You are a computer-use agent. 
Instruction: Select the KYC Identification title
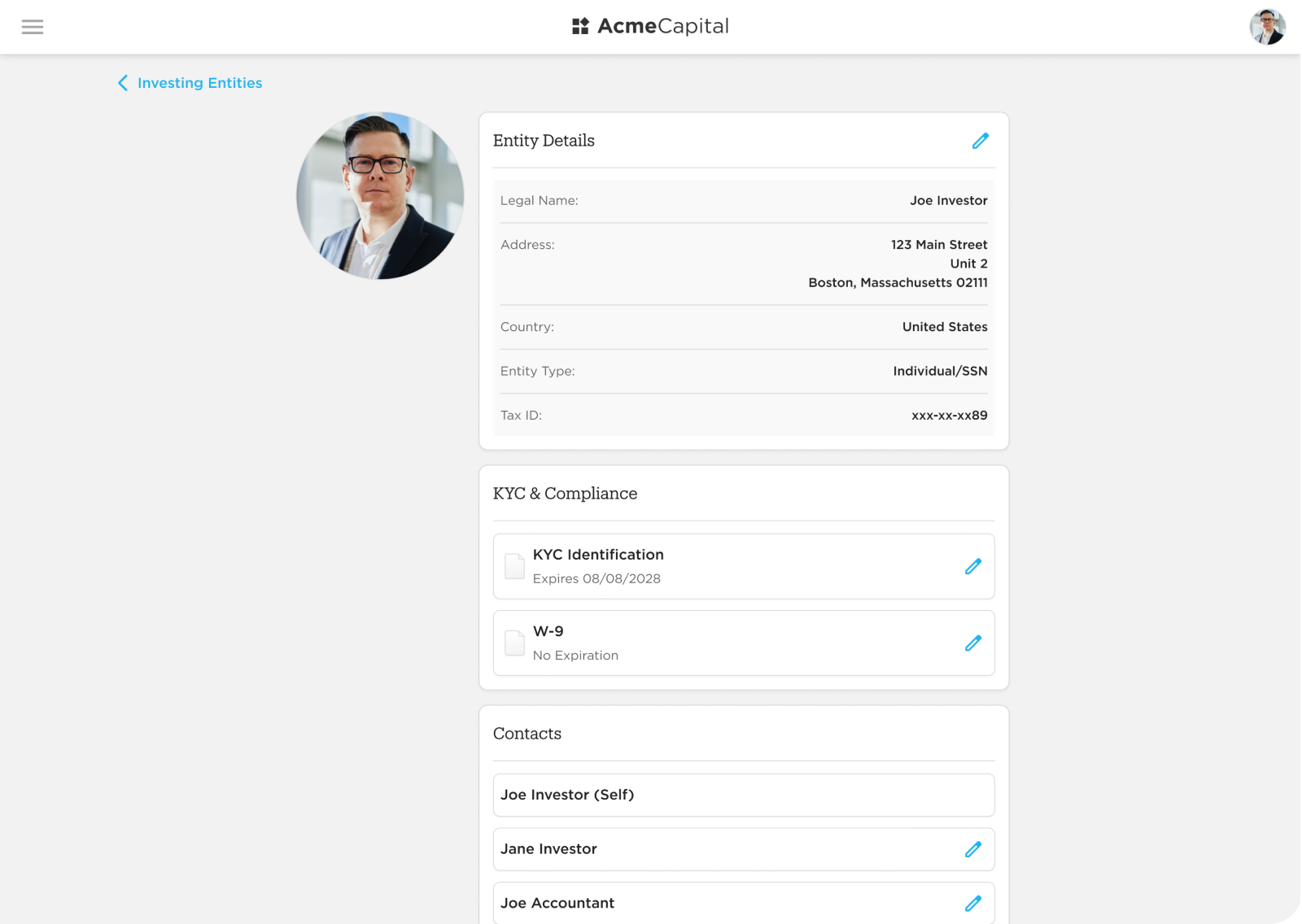coord(598,555)
